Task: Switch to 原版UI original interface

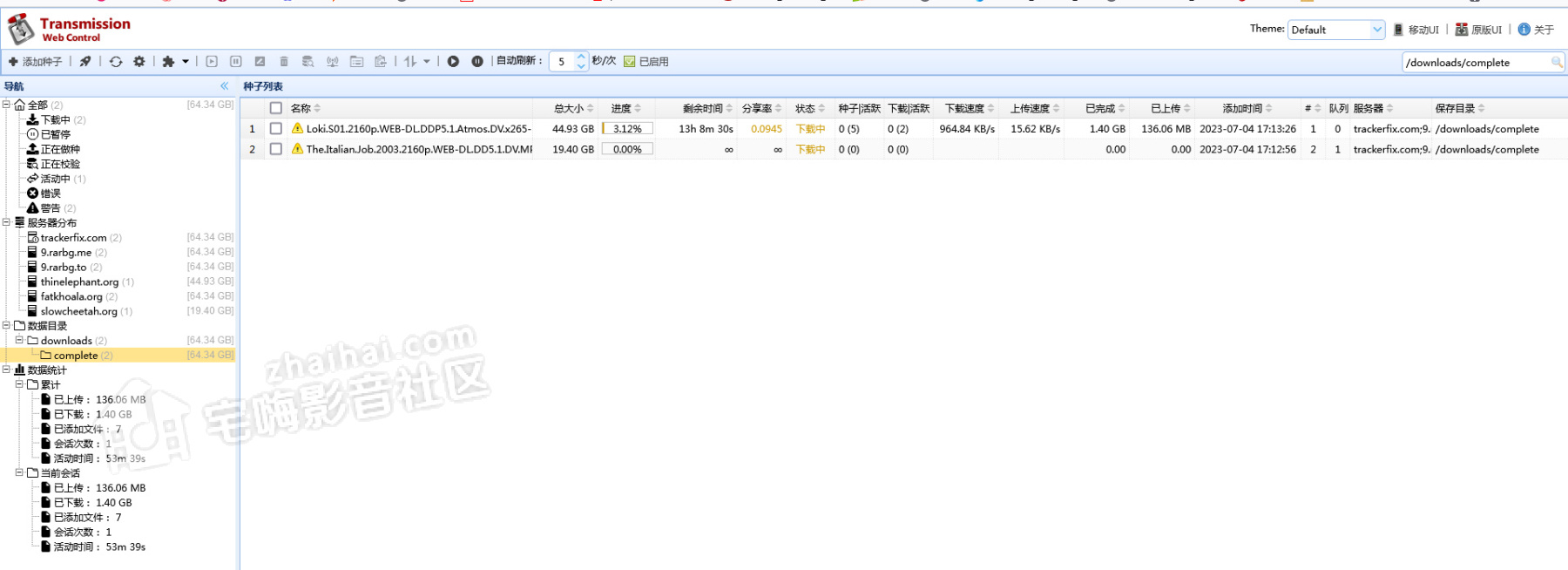Action: point(1479,30)
